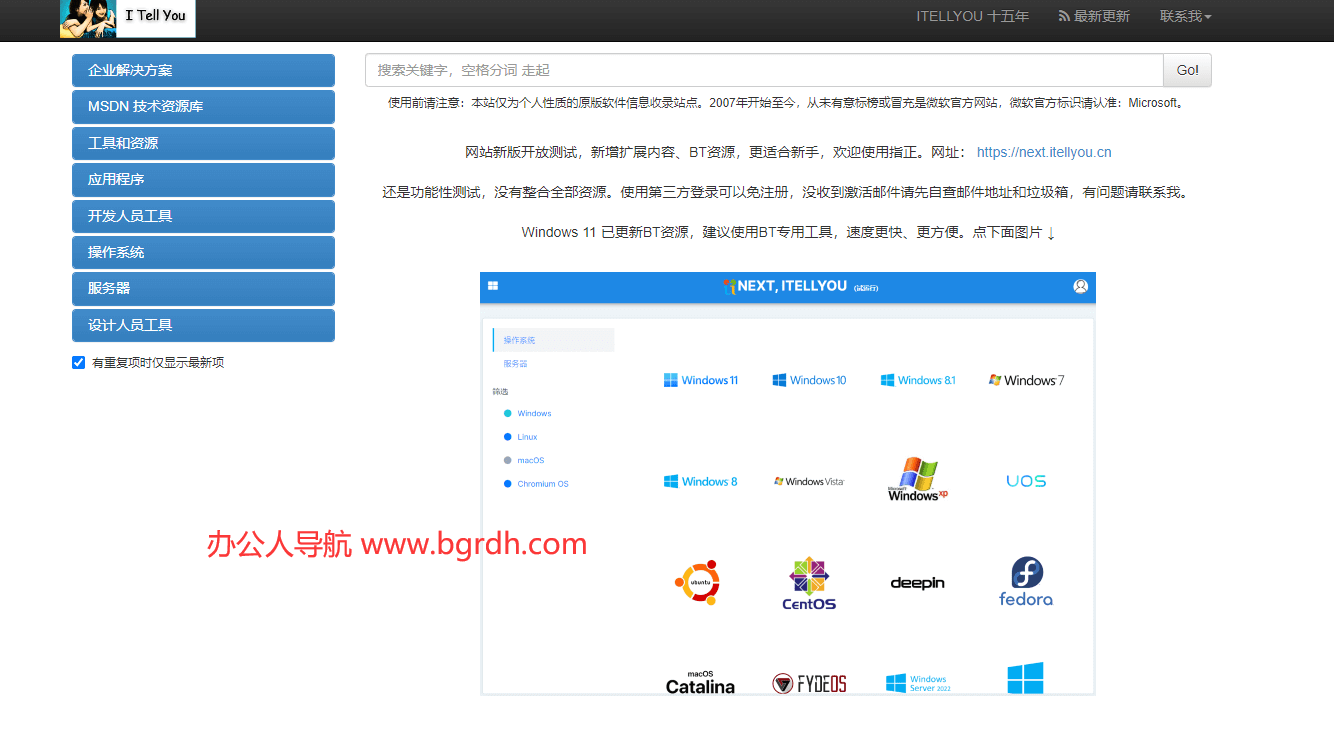
Task: Select the Windows 8.1 logo
Action: (918, 380)
